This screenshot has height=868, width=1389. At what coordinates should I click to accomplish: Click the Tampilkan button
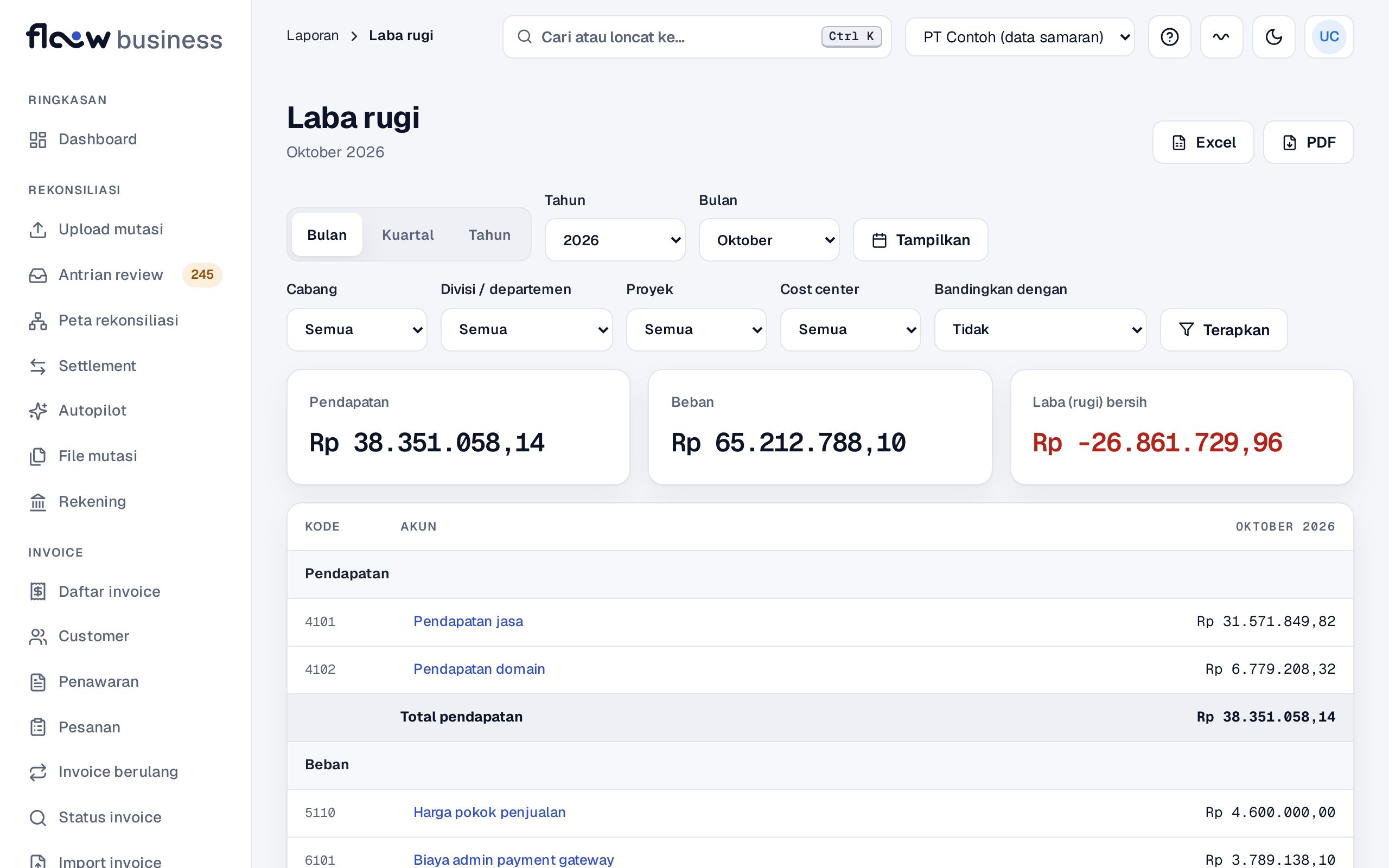(x=921, y=240)
